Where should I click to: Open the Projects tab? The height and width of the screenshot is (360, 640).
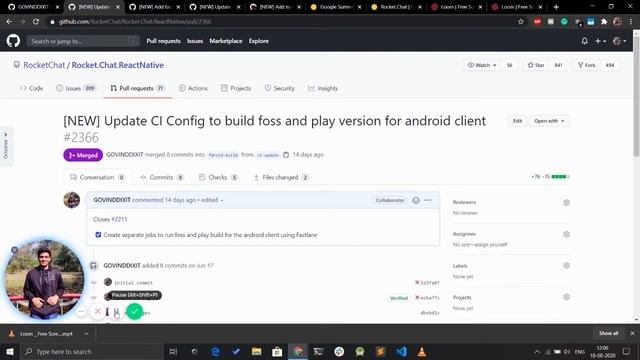236,88
